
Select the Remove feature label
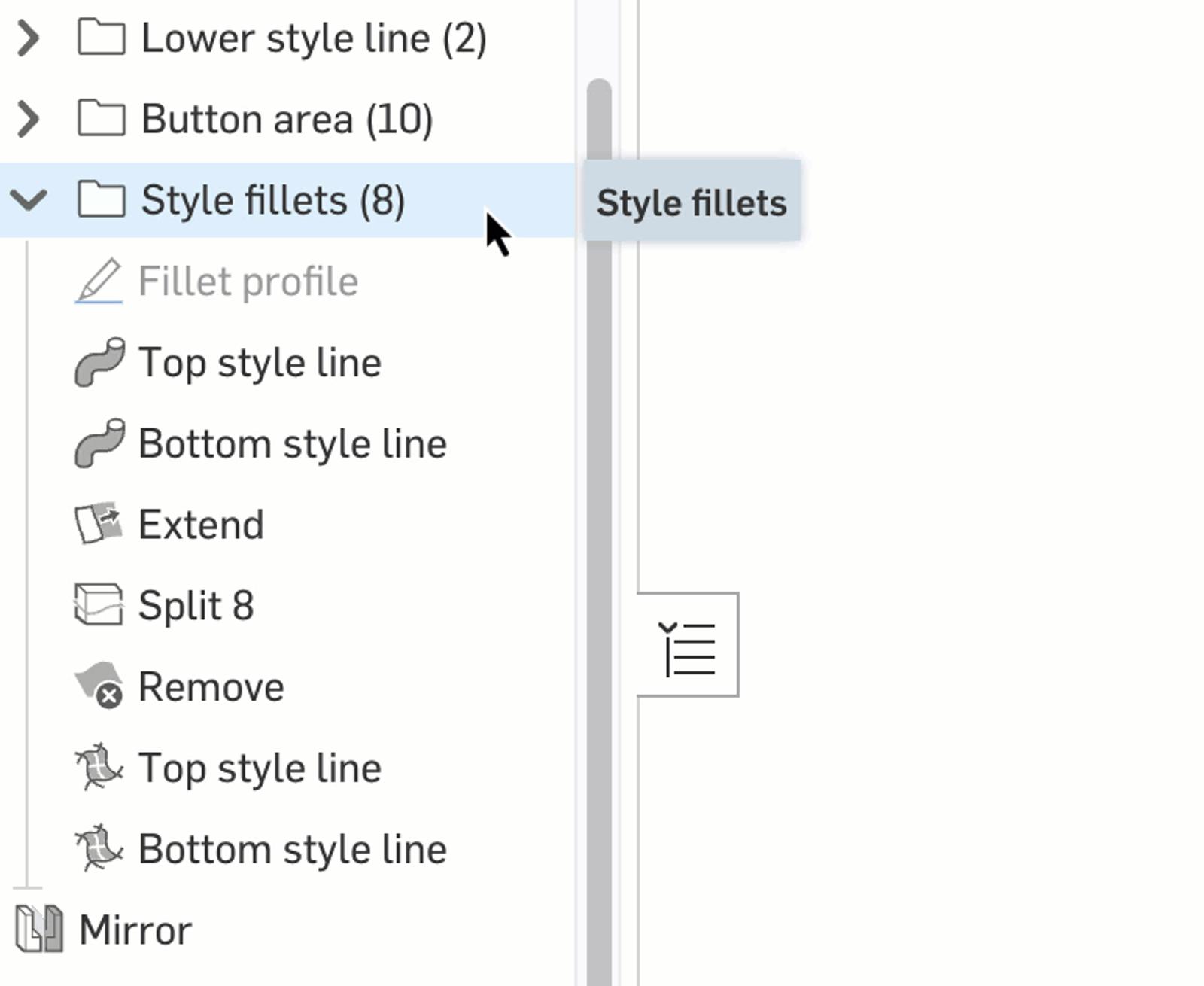click(x=211, y=687)
